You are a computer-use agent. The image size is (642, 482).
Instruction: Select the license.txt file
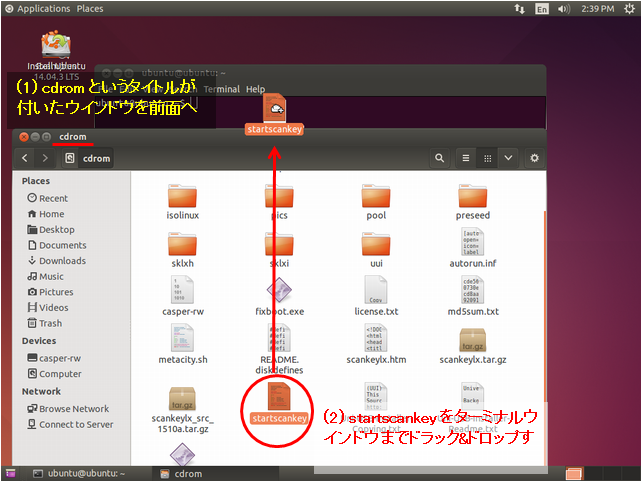(x=376, y=296)
